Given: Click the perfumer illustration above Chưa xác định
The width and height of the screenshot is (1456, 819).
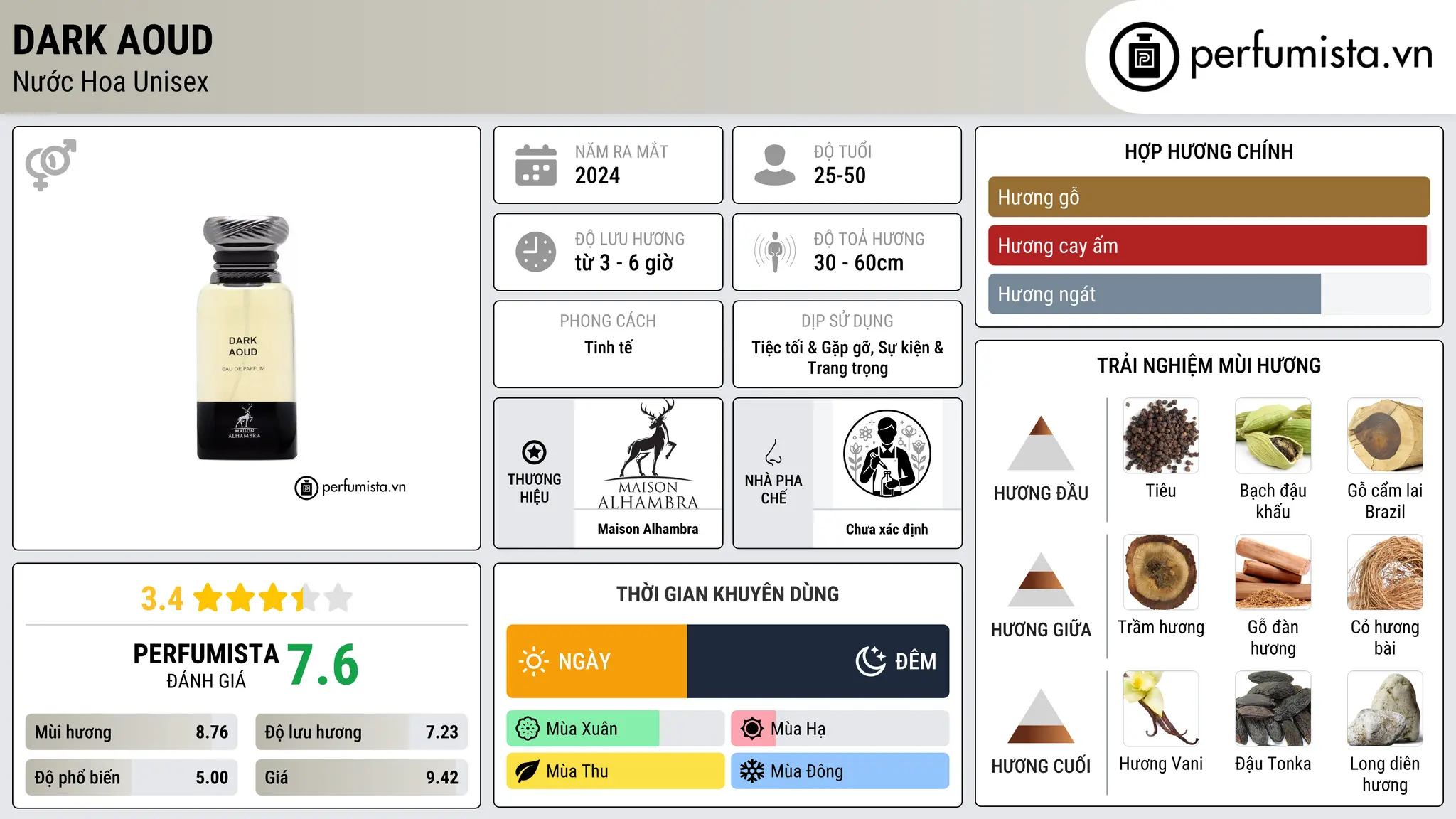Looking at the screenshot, I should pos(887,454).
